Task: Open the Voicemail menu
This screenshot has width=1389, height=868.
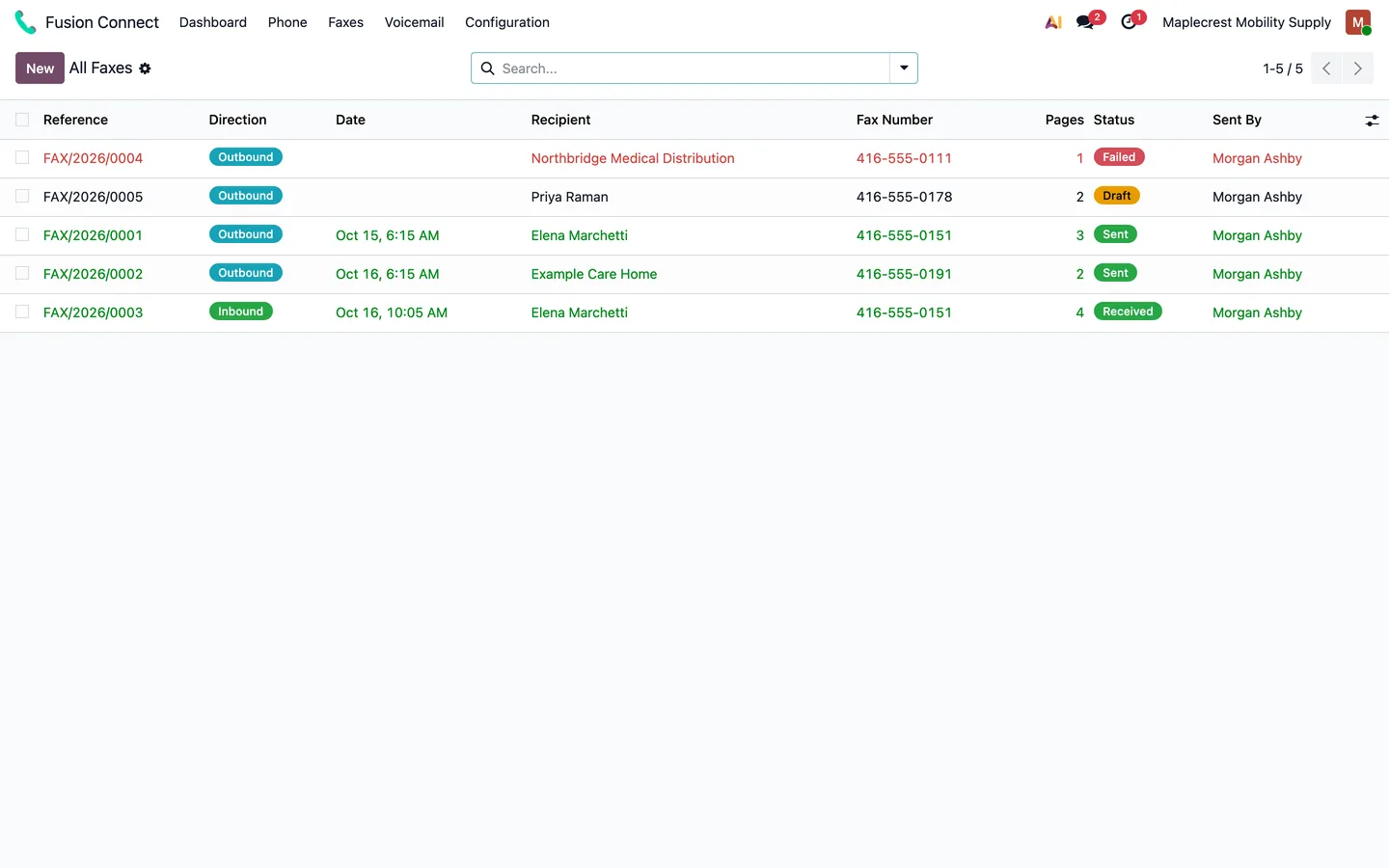Action: coord(415,22)
